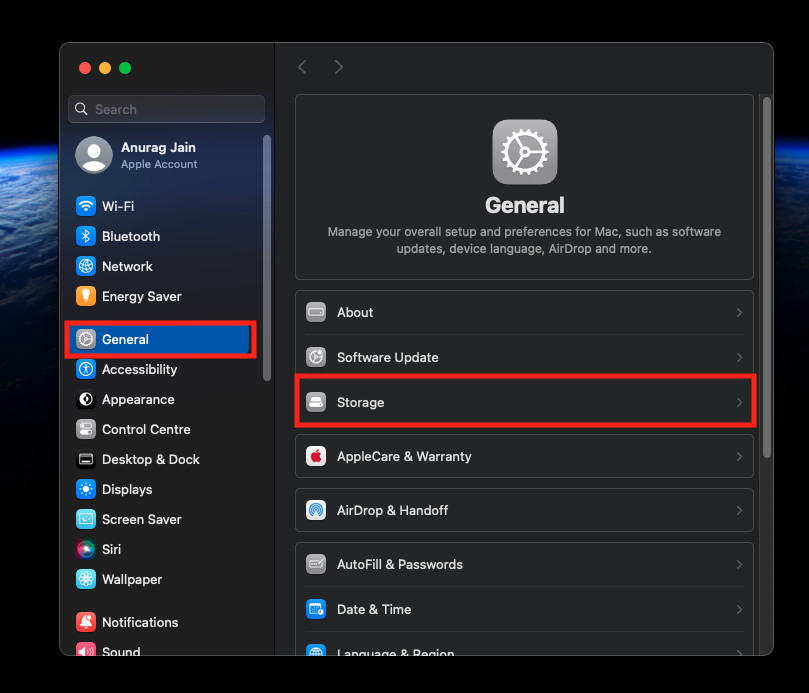Open Storage row chevron arrow
809x693 pixels.
point(739,402)
